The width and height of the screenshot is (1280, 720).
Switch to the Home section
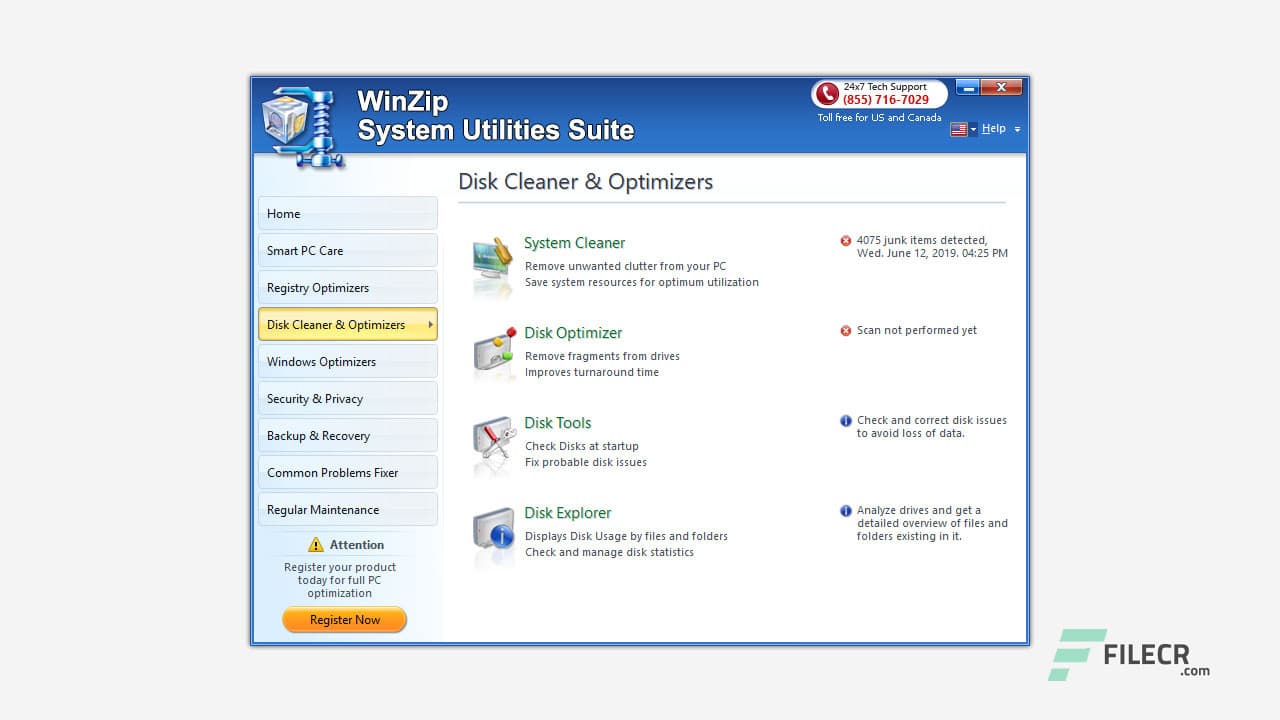[x=347, y=213]
